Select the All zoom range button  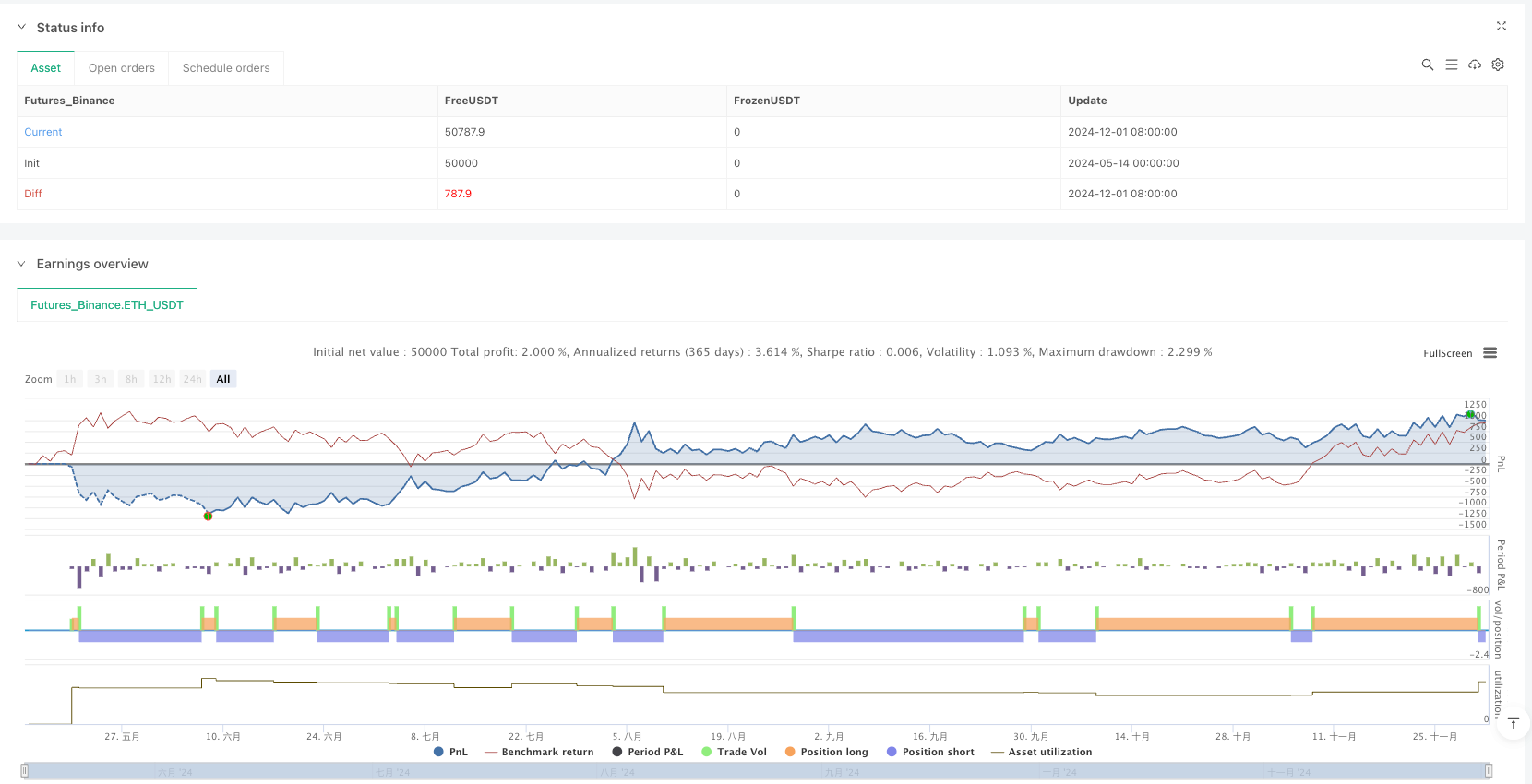pos(223,379)
